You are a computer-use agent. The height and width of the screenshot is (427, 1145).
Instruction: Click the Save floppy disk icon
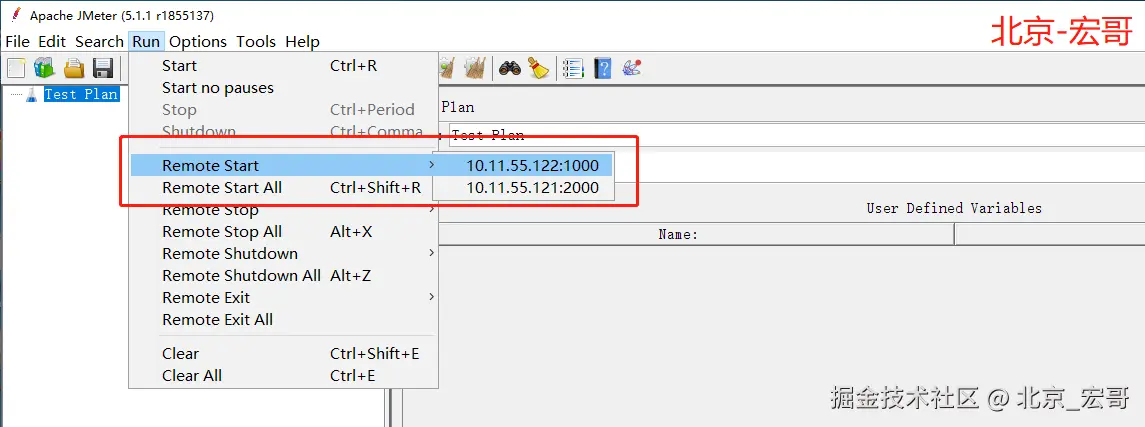[x=103, y=69]
